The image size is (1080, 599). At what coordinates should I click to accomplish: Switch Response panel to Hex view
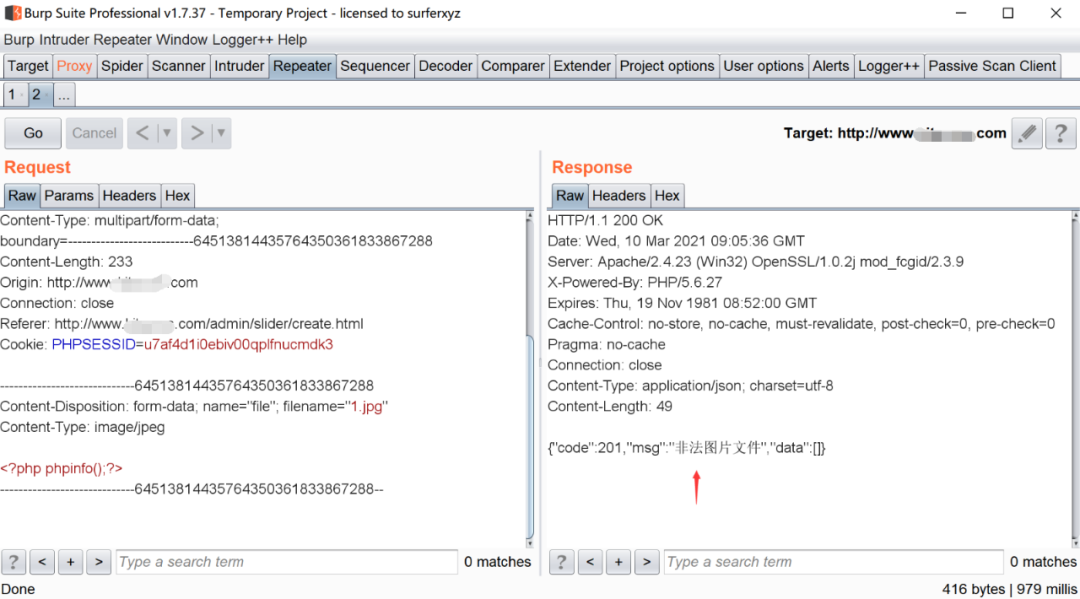click(x=667, y=196)
